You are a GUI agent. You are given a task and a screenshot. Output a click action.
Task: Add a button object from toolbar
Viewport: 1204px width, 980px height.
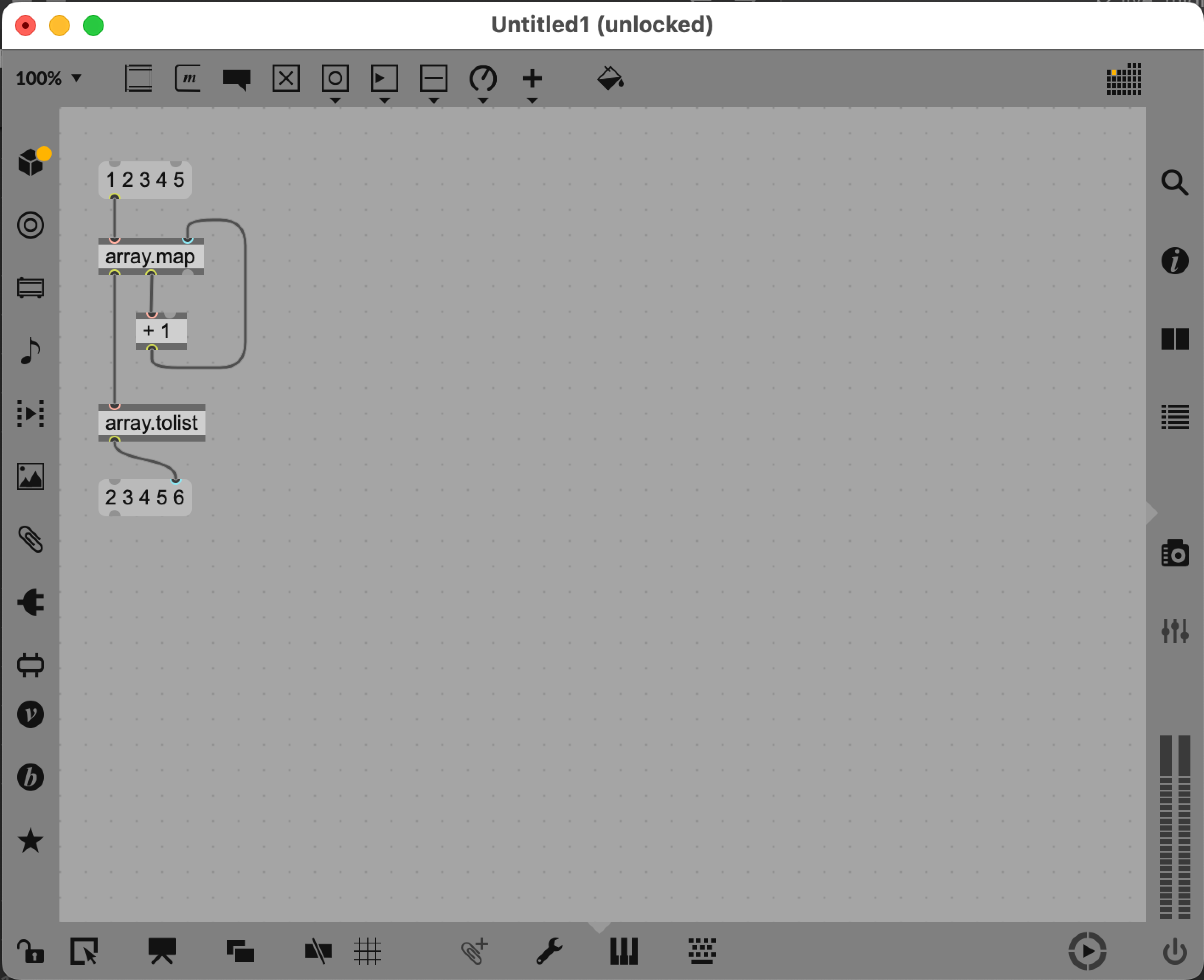tap(335, 78)
